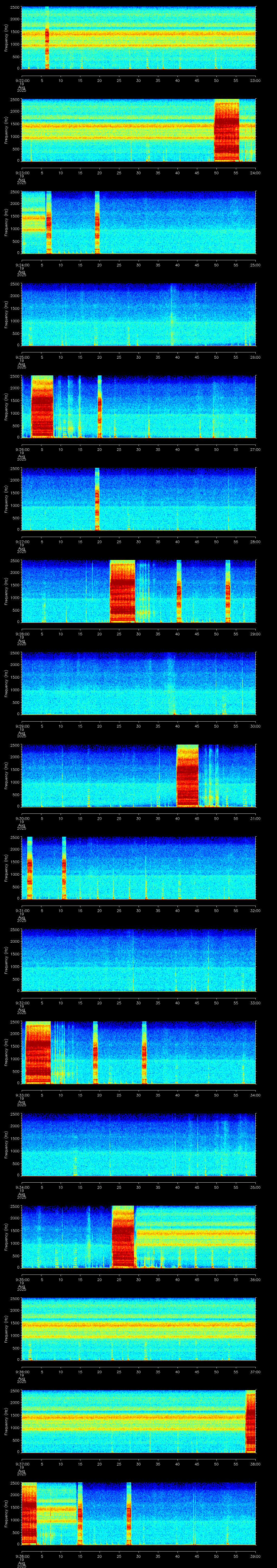This screenshot has width=277, height=1568.
Task: Choose the spectrogram panel starting at 9:32:00
Action: tap(138, 960)
